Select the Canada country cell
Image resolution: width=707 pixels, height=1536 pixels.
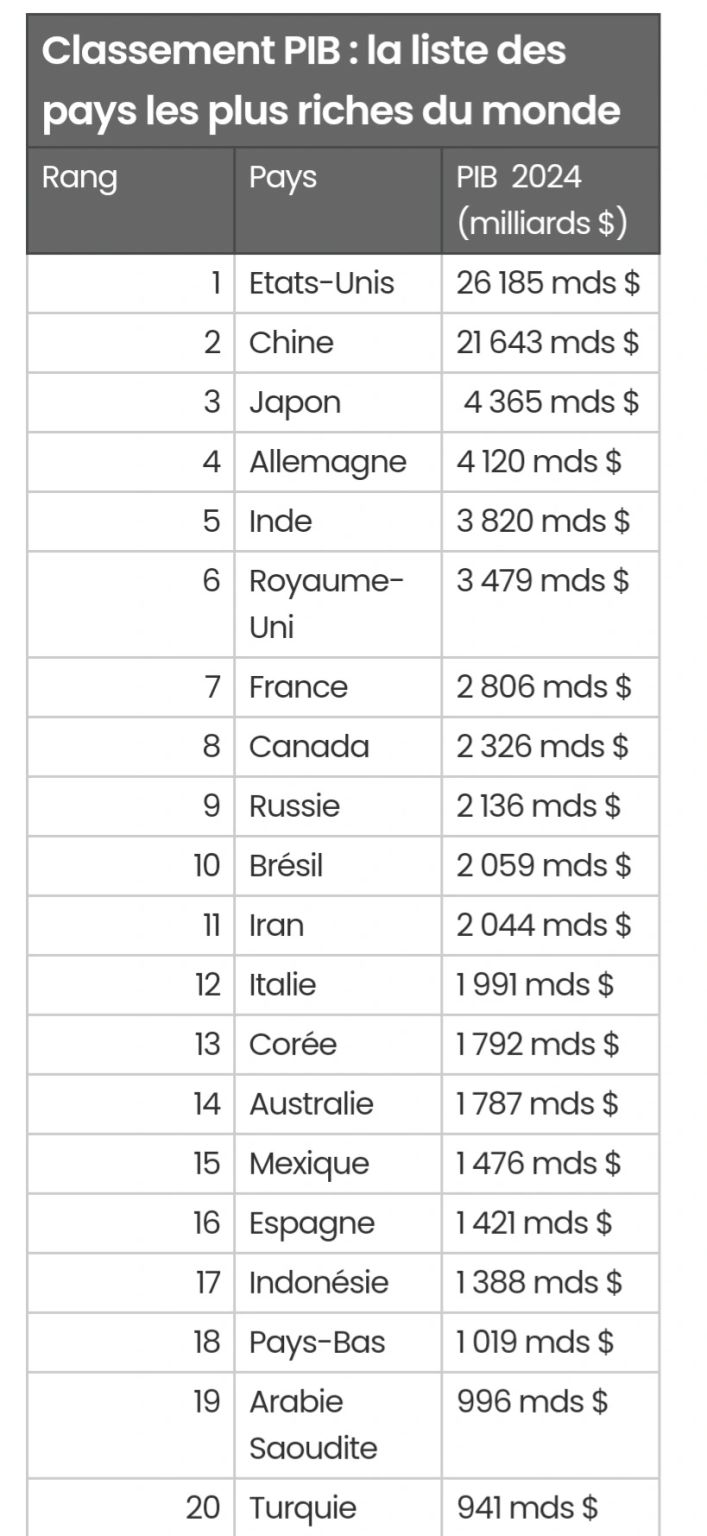pyautogui.click(x=338, y=747)
